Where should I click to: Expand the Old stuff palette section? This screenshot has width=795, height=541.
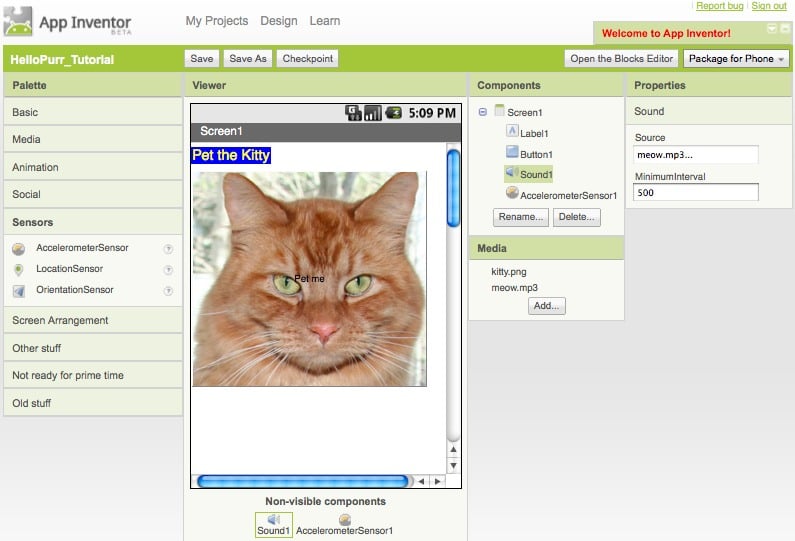coord(93,403)
